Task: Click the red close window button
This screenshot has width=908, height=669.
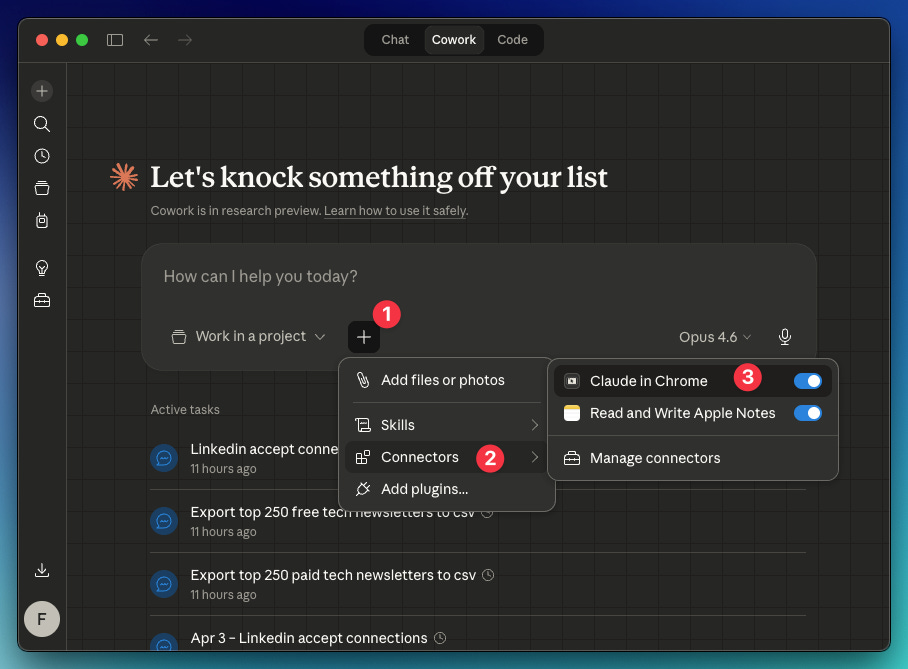Action: (42, 40)
